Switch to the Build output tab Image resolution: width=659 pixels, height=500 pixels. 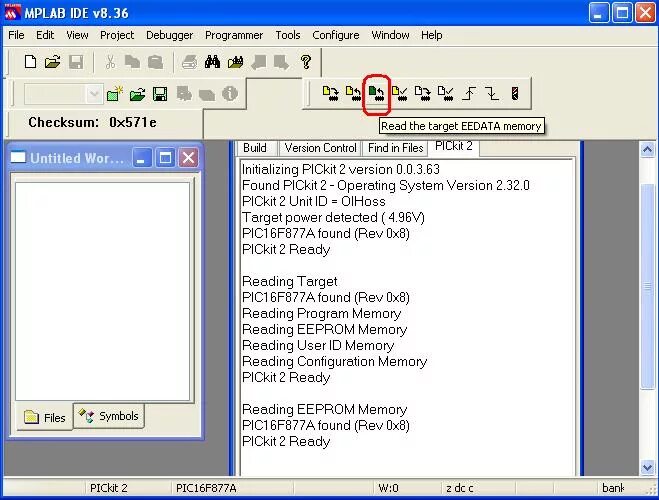coord(255,148)
